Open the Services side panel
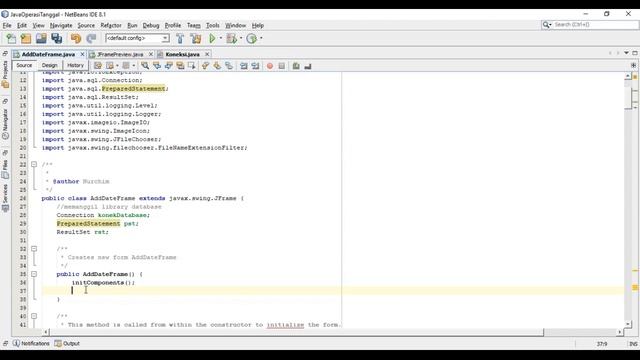This screenshot has width=640, height=360. coord(5,198)
